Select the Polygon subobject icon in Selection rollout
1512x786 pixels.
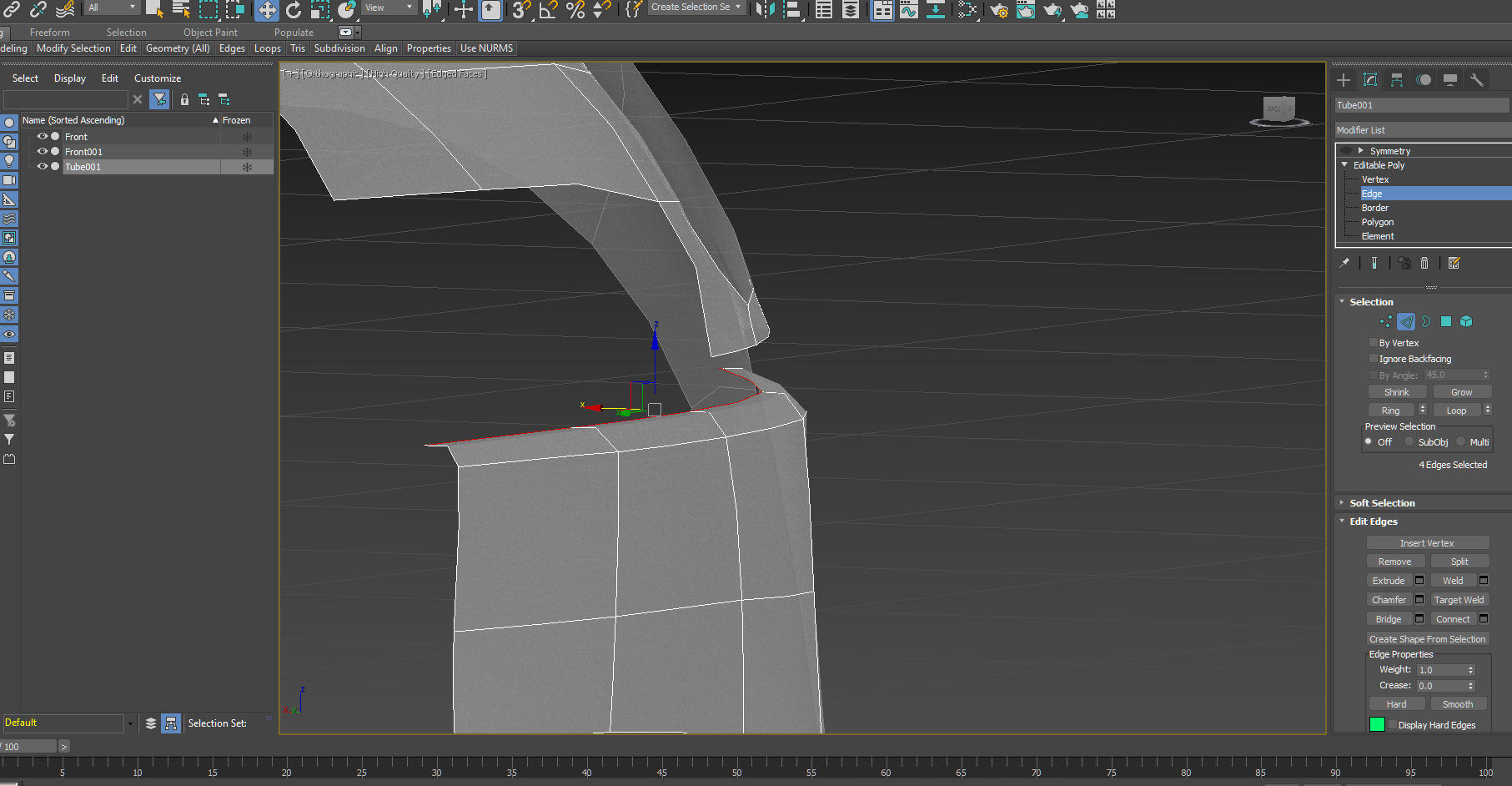1446,322
